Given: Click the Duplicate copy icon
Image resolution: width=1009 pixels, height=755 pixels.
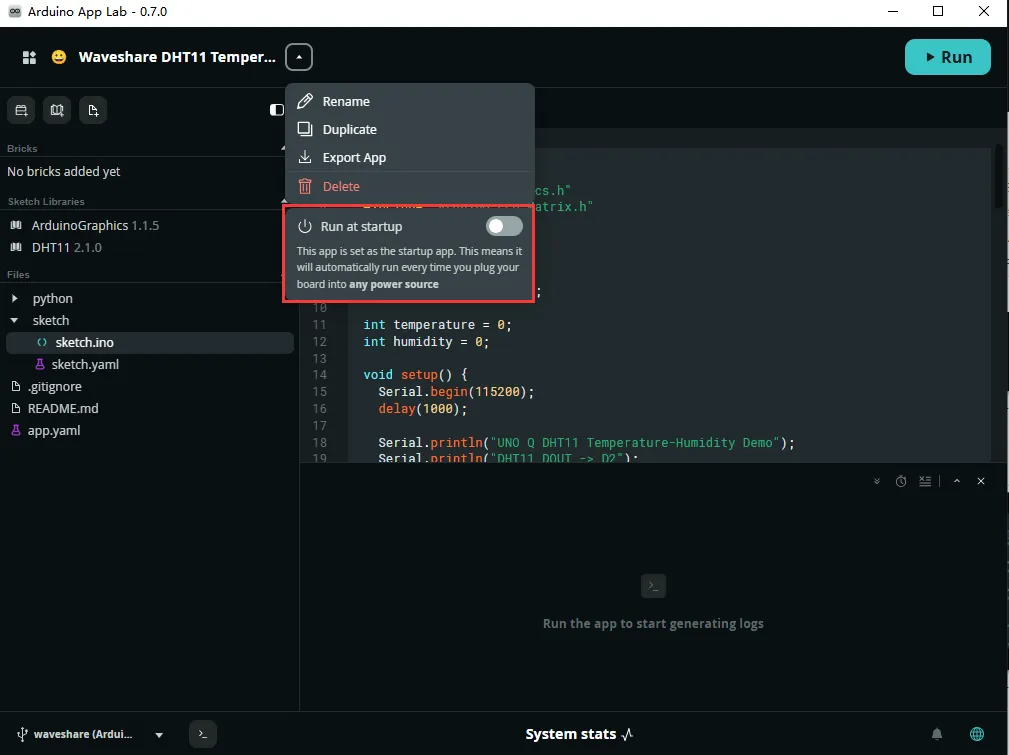Looking at the screenshot, I should click(305, 129).
